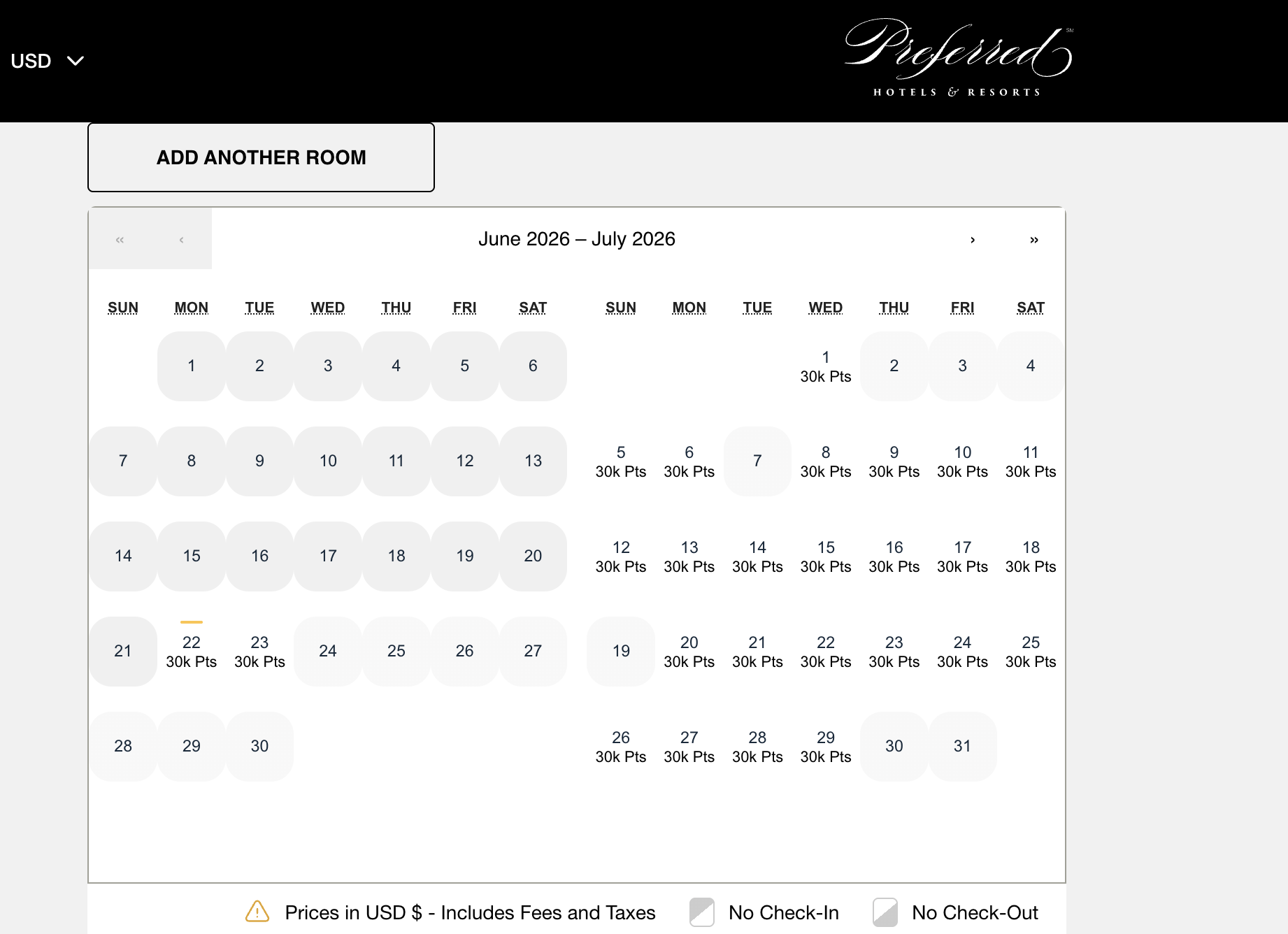Click unavailable July 30 date

click(894, 747)
